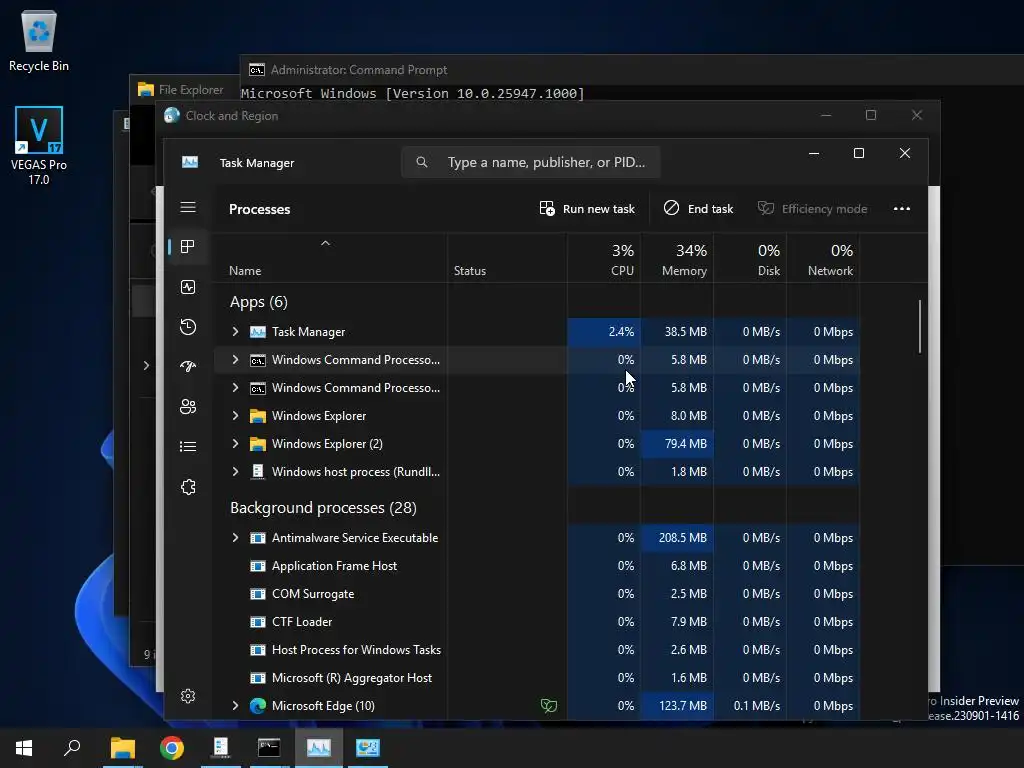Sort by Network column header
The height and width of the screenshot is (768, 1024).
pos(823,259)
